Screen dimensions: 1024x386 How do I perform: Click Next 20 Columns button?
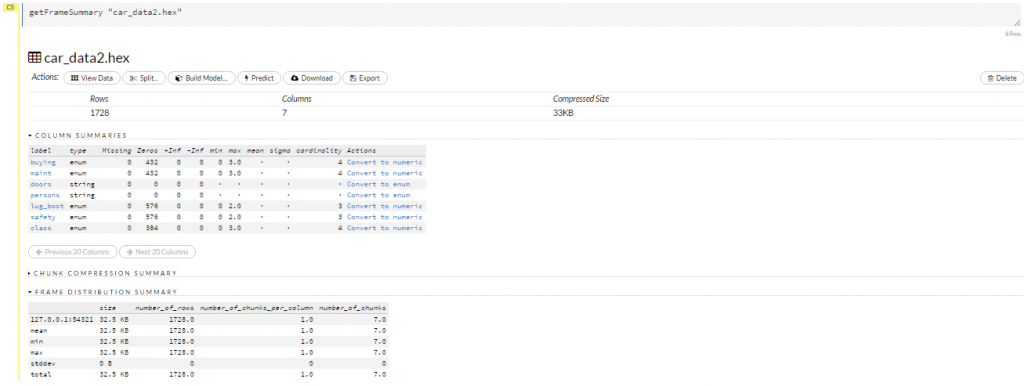(x=157, y=251)
